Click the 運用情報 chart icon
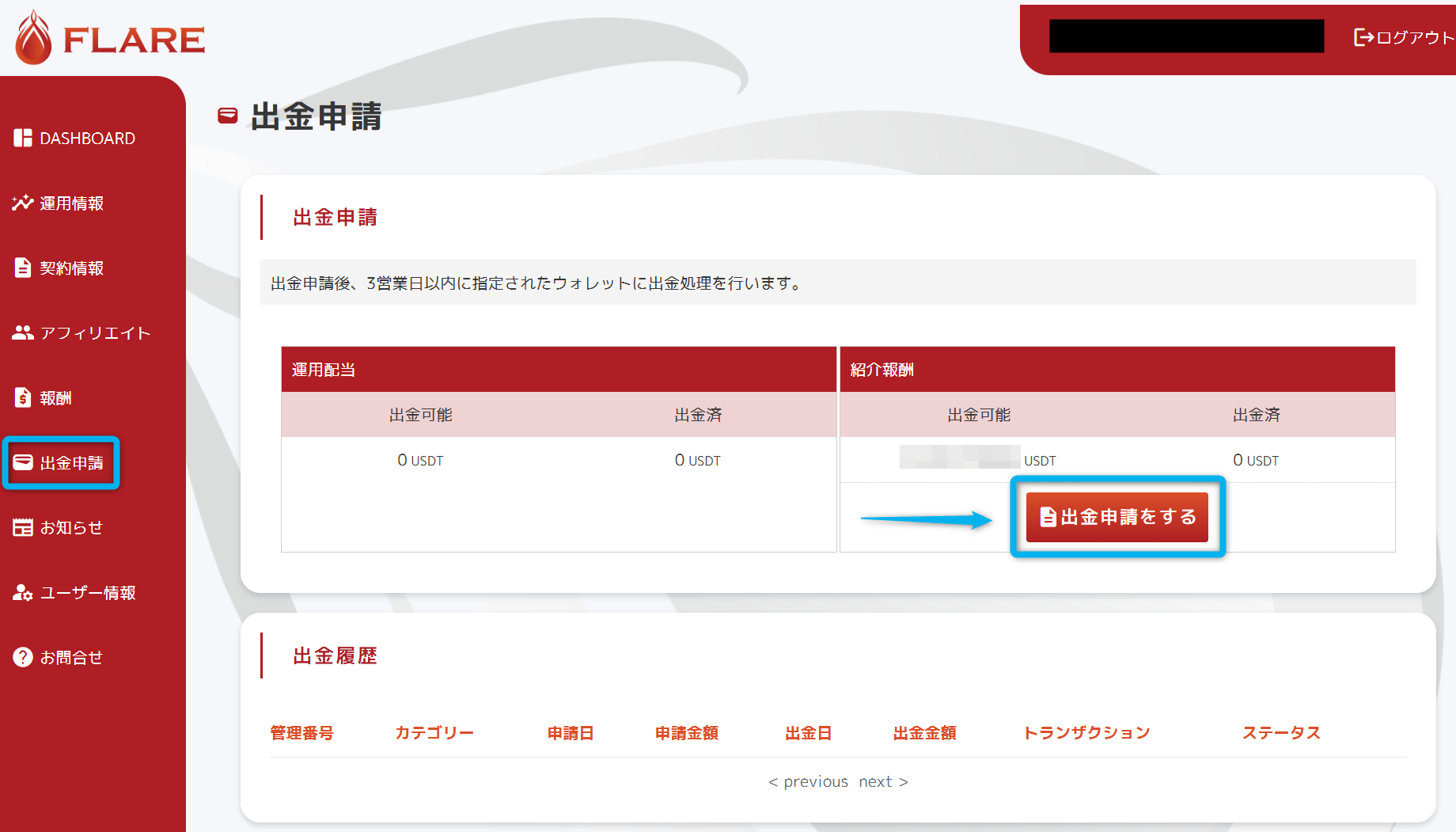Screen dimensions: 1456x832 click(x=23, y=203)
